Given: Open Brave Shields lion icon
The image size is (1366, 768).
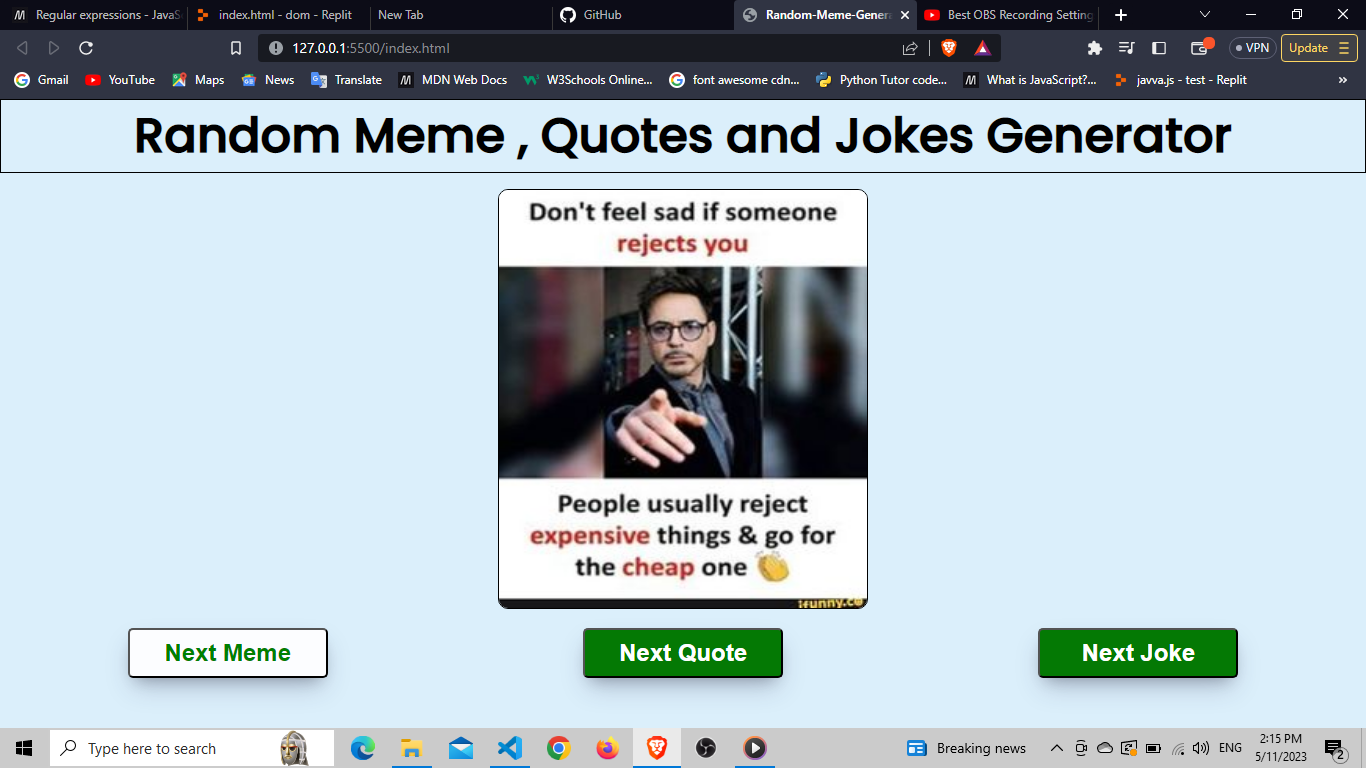Looking at the screenshot, I should 949,48.
